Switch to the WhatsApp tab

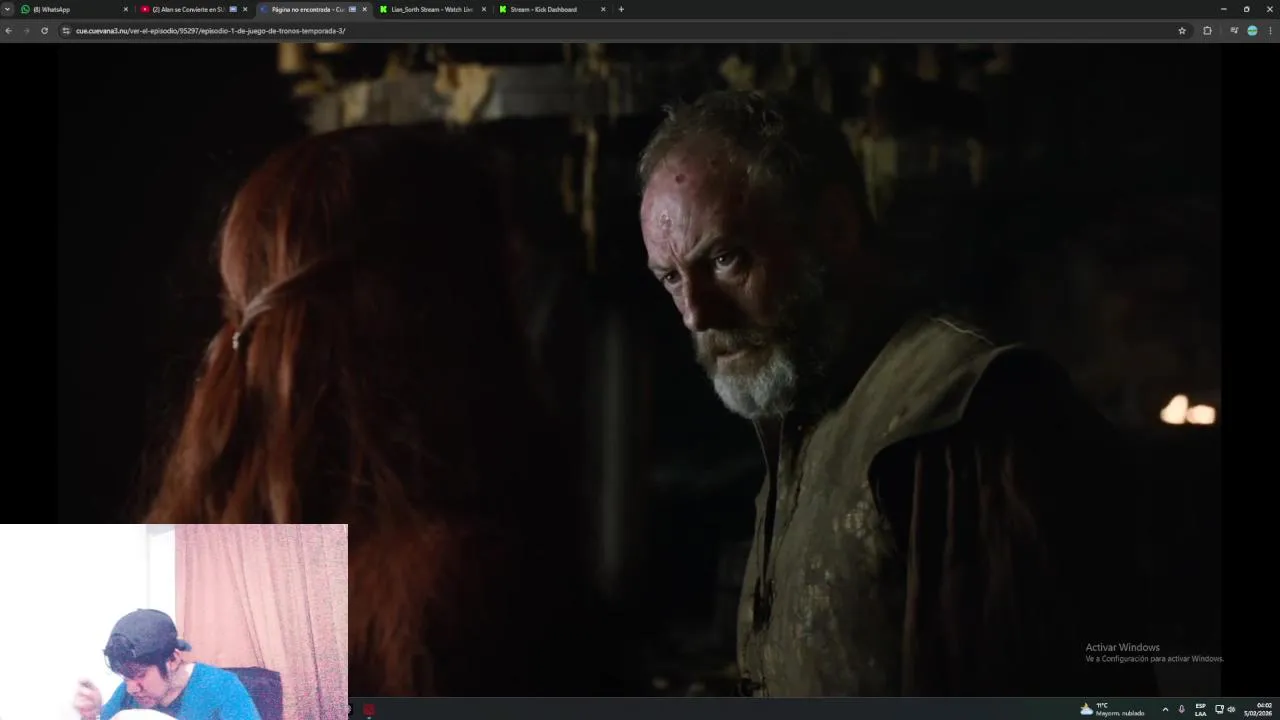click(x=75, y=9)
